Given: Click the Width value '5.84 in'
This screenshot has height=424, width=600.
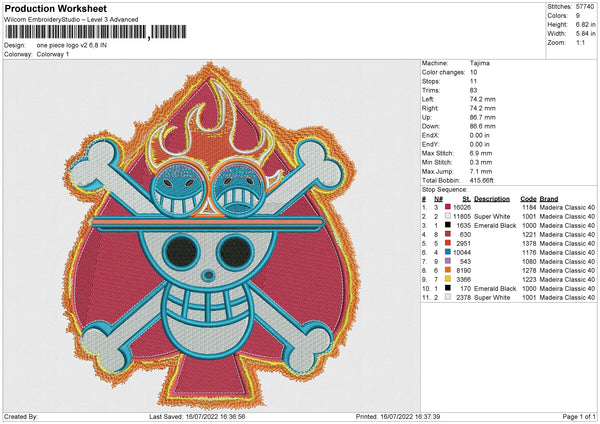Looking at the screenshot, I should (x=585, y=34).
